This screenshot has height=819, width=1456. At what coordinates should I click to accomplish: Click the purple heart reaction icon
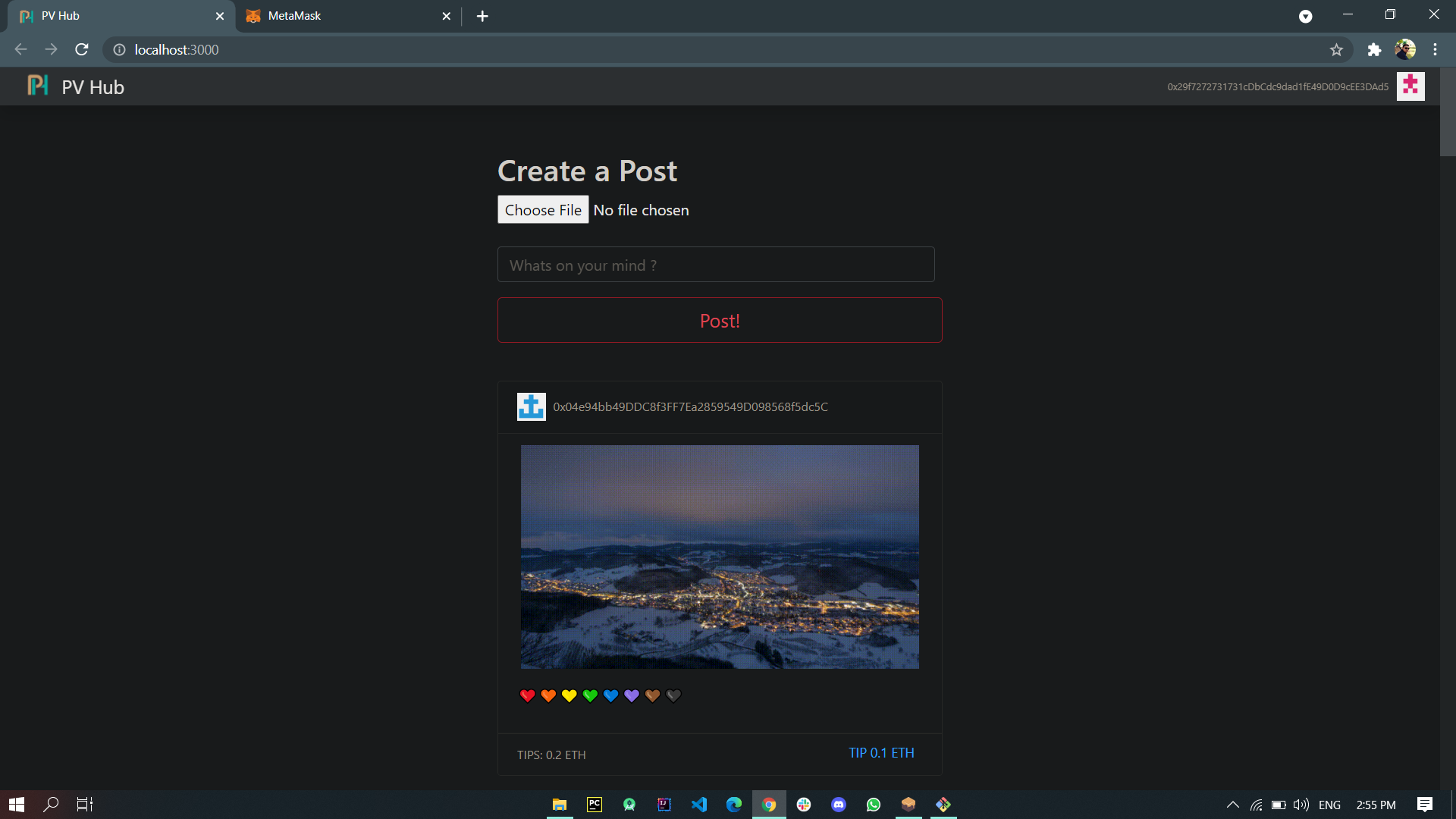632,695
